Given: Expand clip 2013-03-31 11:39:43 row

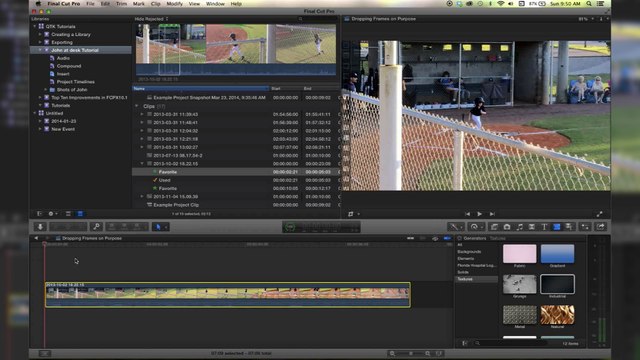Looking at the screenshot, I should (142, 114).
